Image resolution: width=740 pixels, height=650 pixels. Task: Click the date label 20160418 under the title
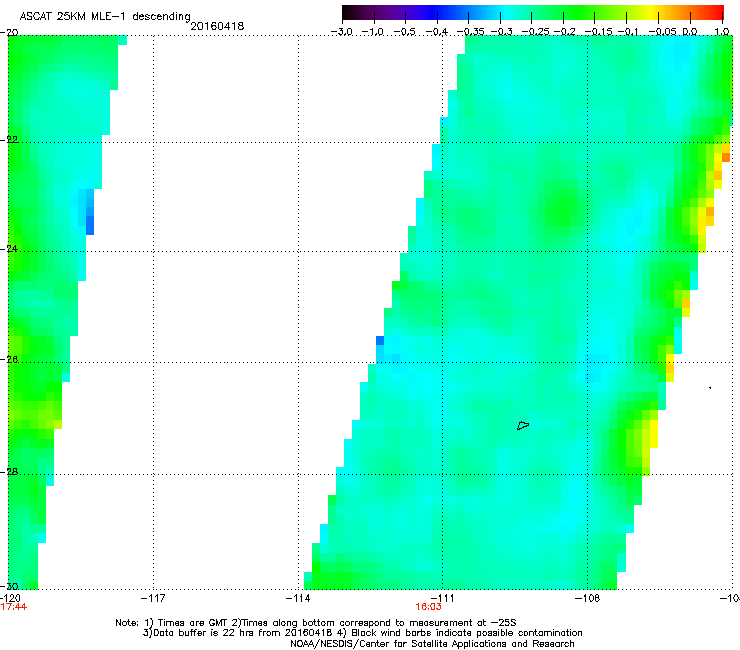217,26
